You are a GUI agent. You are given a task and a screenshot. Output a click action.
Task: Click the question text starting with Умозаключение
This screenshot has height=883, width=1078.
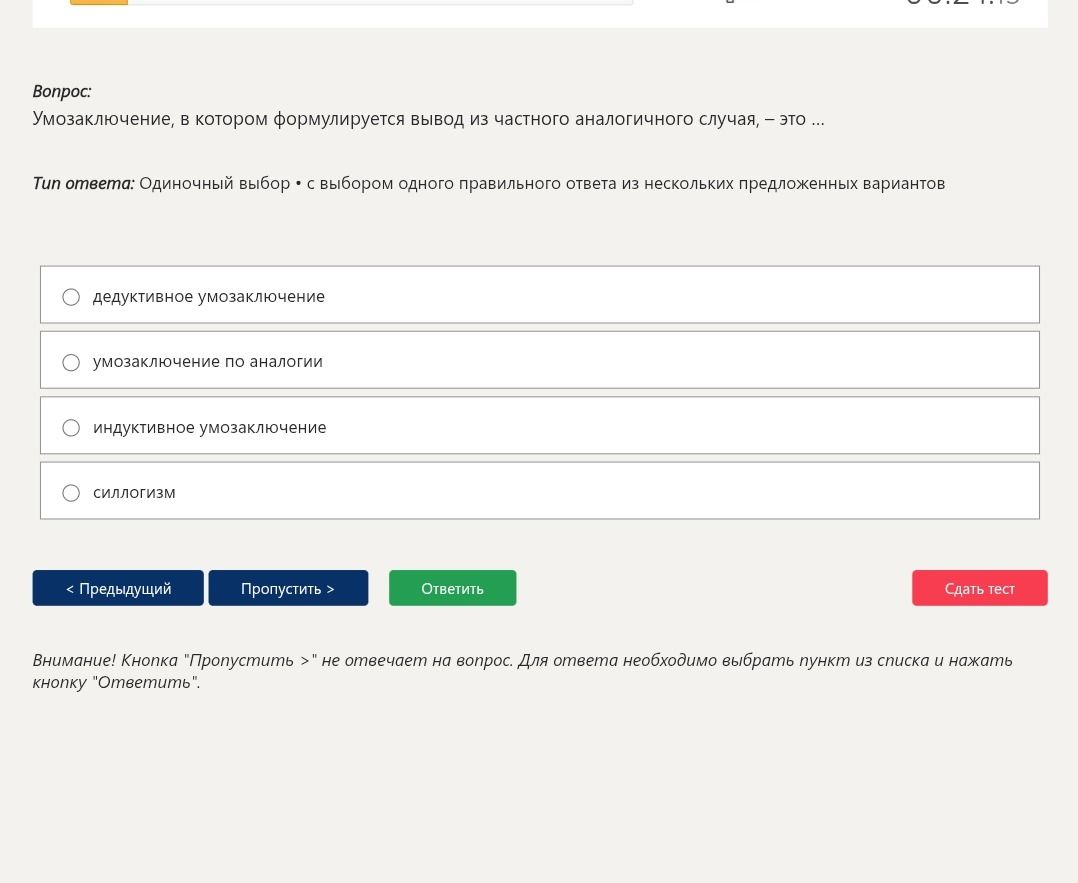coord(428,119)
